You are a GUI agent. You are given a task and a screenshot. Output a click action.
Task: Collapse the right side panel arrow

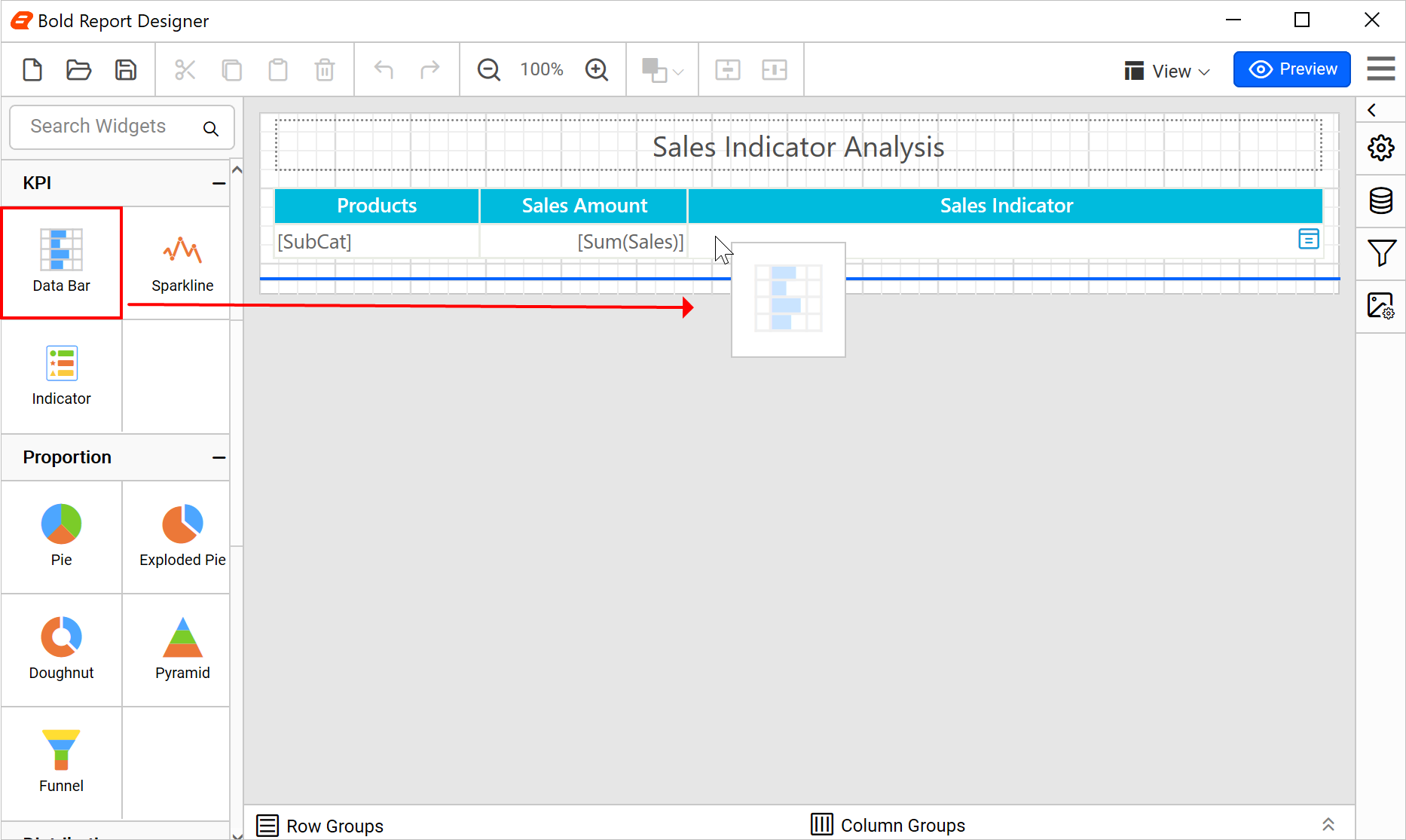(1372, 110)
